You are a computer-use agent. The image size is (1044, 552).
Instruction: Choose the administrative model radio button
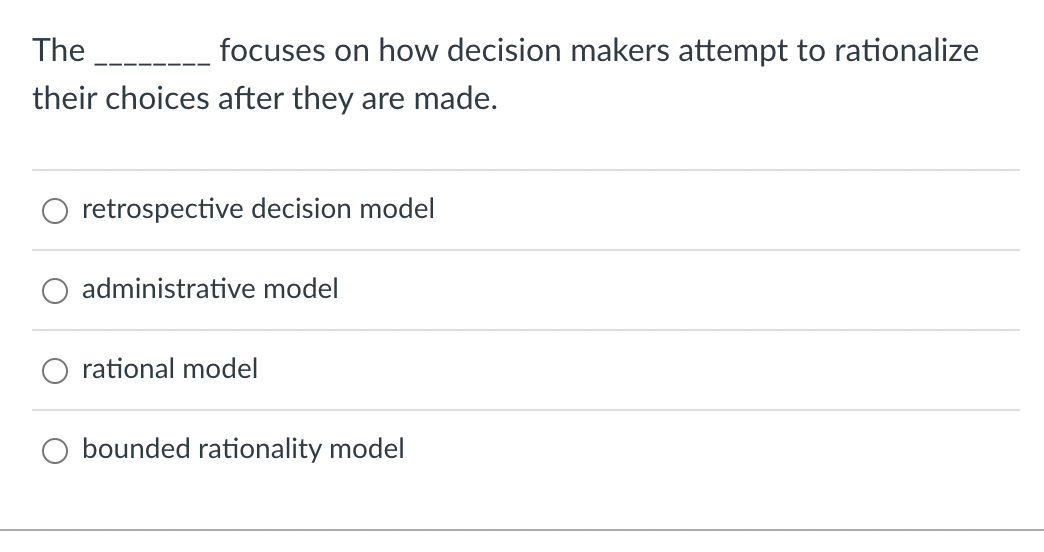[54, 291]
